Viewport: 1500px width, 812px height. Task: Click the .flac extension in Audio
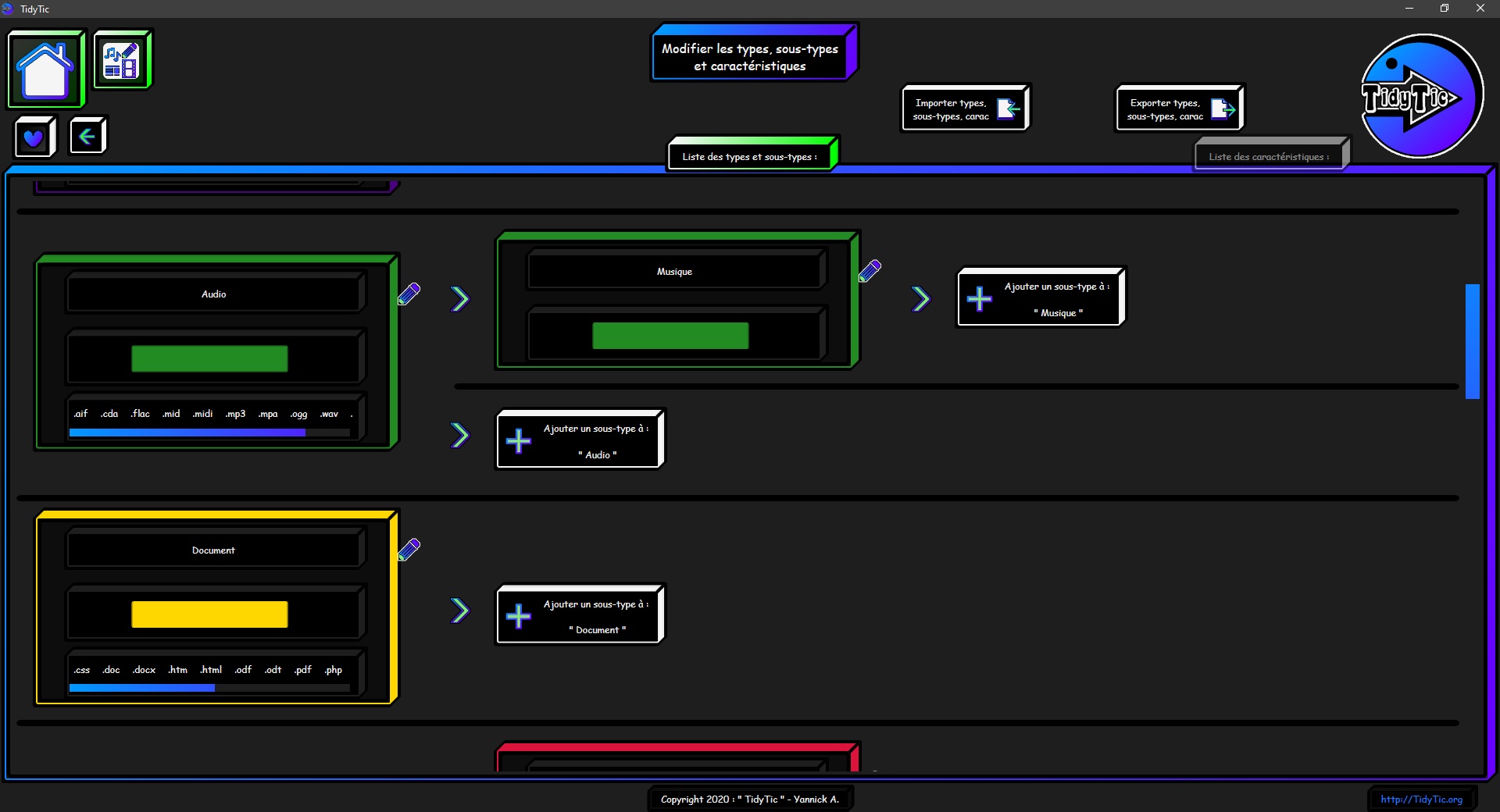click(x=140, y=414)
